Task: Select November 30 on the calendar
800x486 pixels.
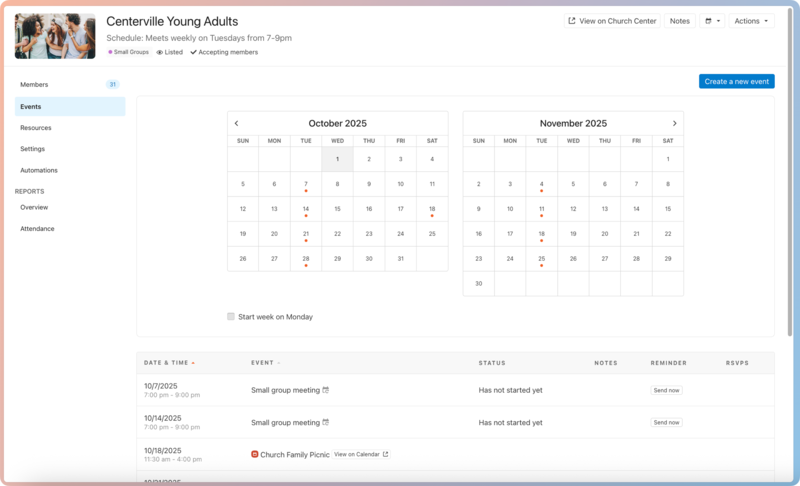Action: [479, 284]
